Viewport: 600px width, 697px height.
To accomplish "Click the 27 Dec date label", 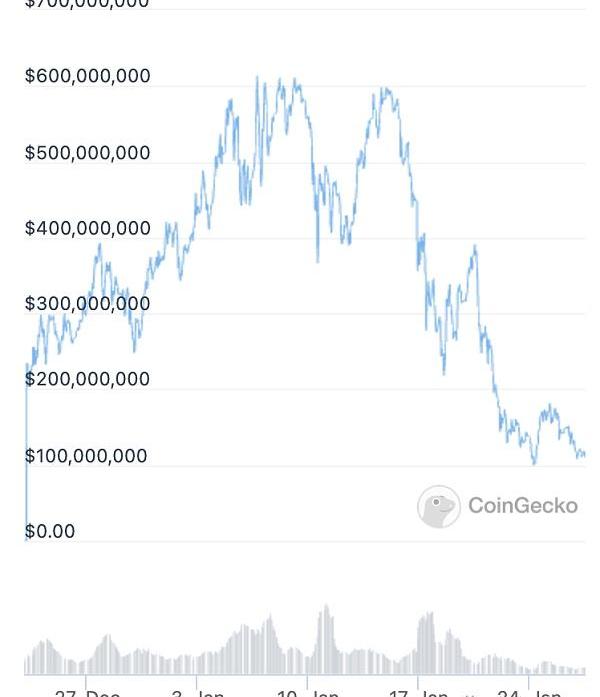I will (x=87, y=692).
